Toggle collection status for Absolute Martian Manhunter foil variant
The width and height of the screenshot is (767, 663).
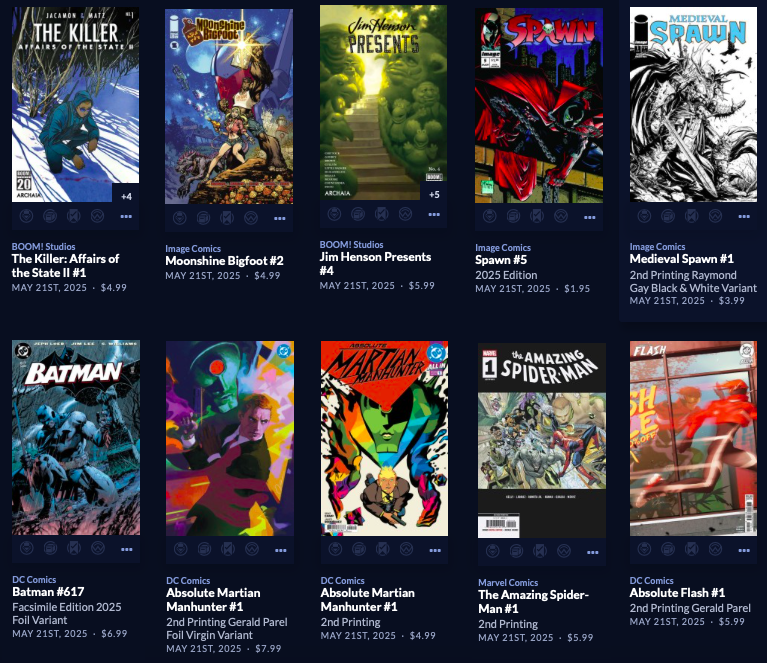204,549
